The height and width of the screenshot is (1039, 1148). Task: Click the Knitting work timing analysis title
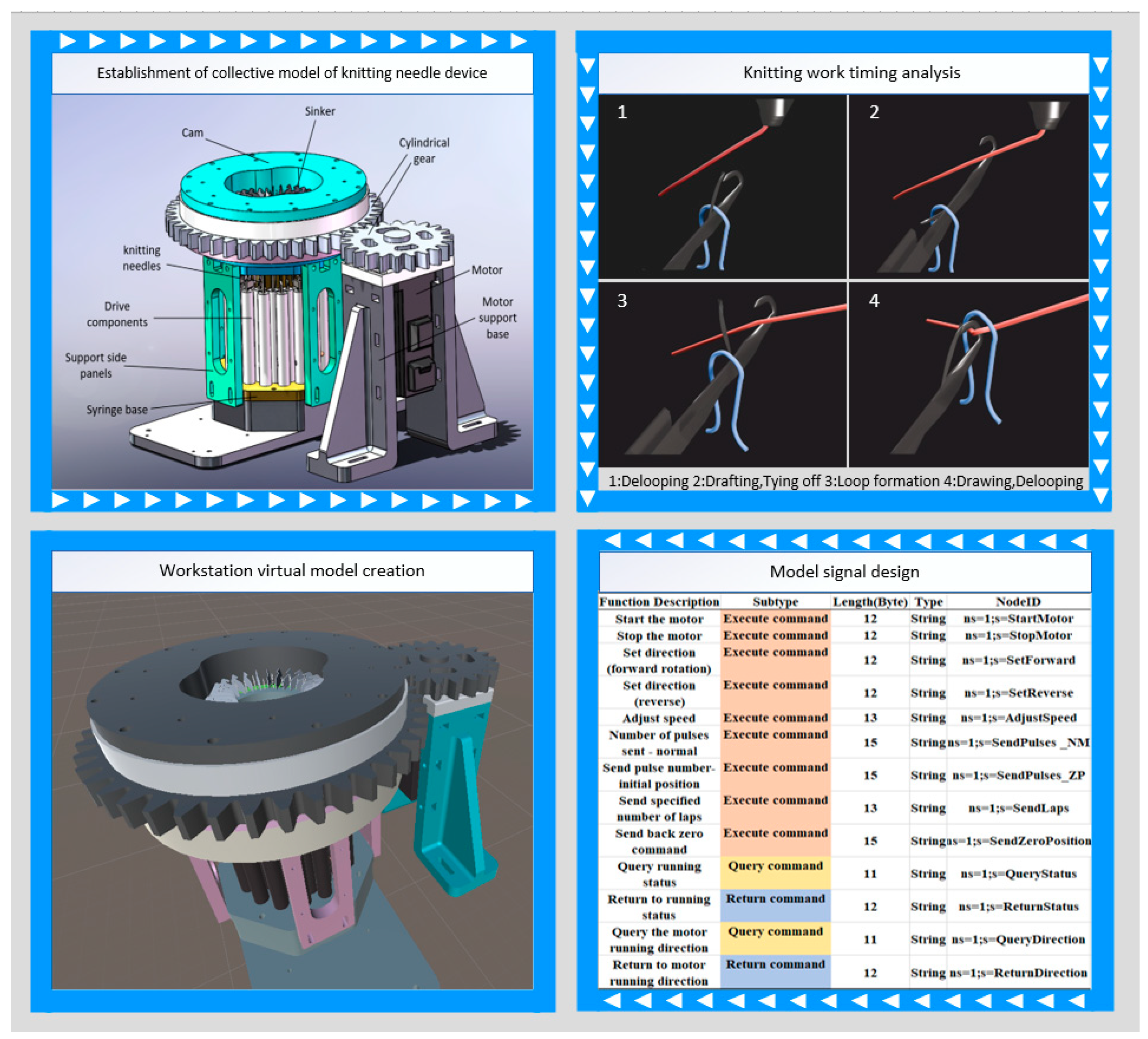click(x=851, y=73)
